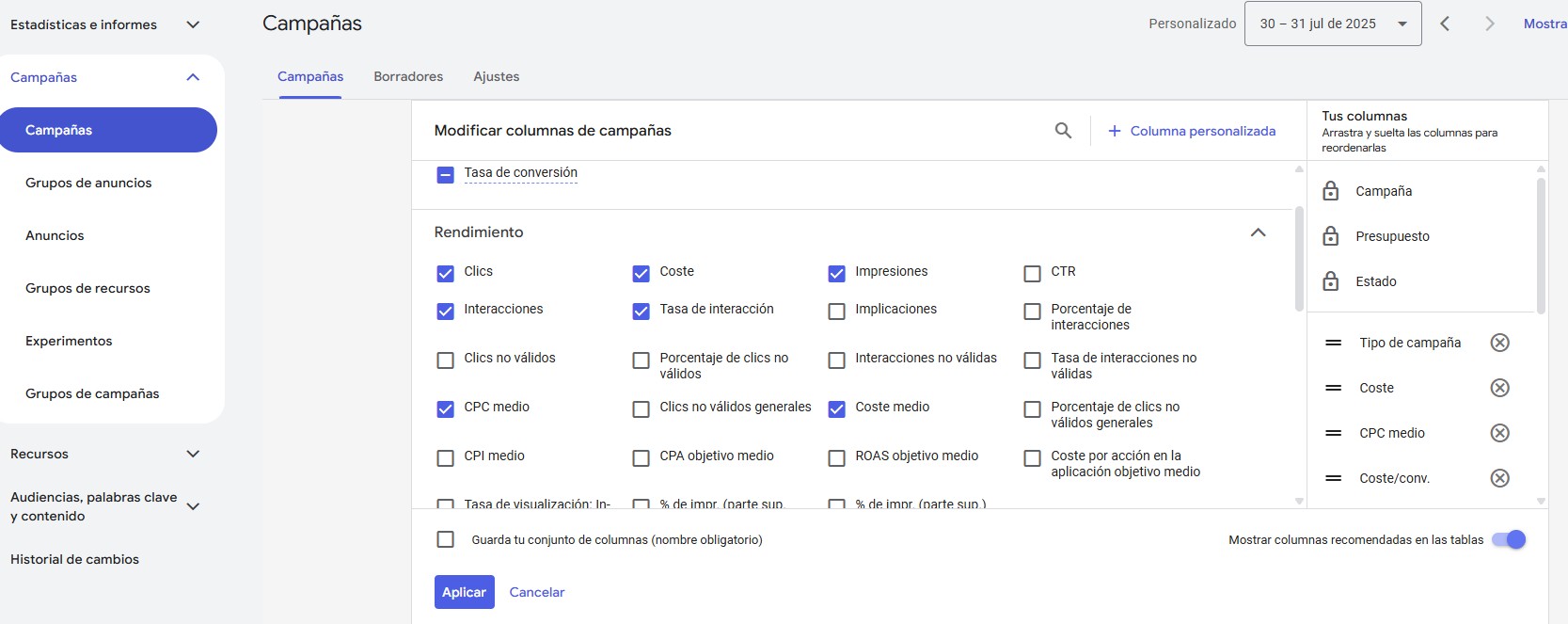Check Guarda tu conjunto de columnas checkbox
This screenshot has height=624, width=1568.
[x=446, y=539]
